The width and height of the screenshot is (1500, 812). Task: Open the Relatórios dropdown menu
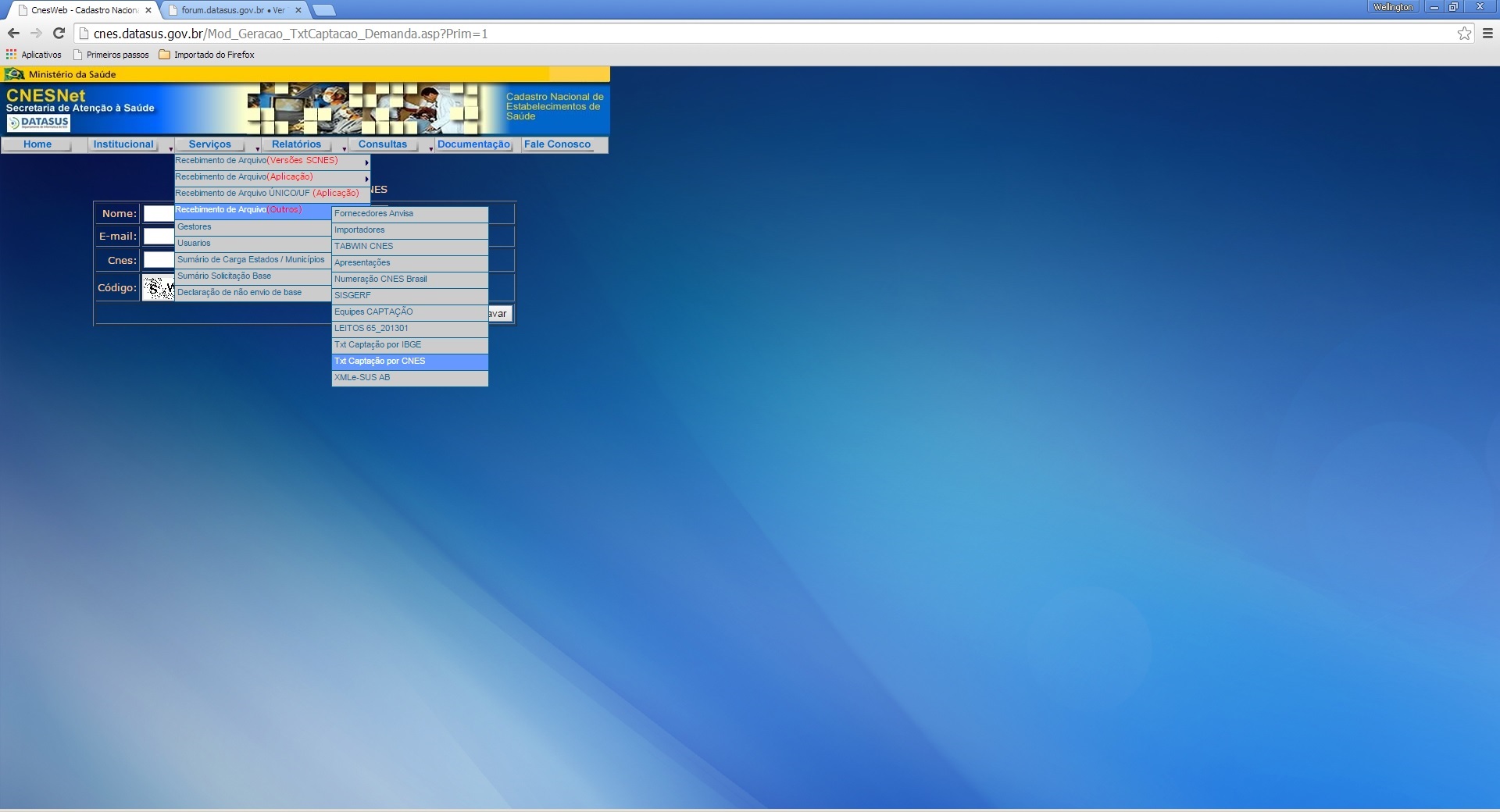coord(296,144)
